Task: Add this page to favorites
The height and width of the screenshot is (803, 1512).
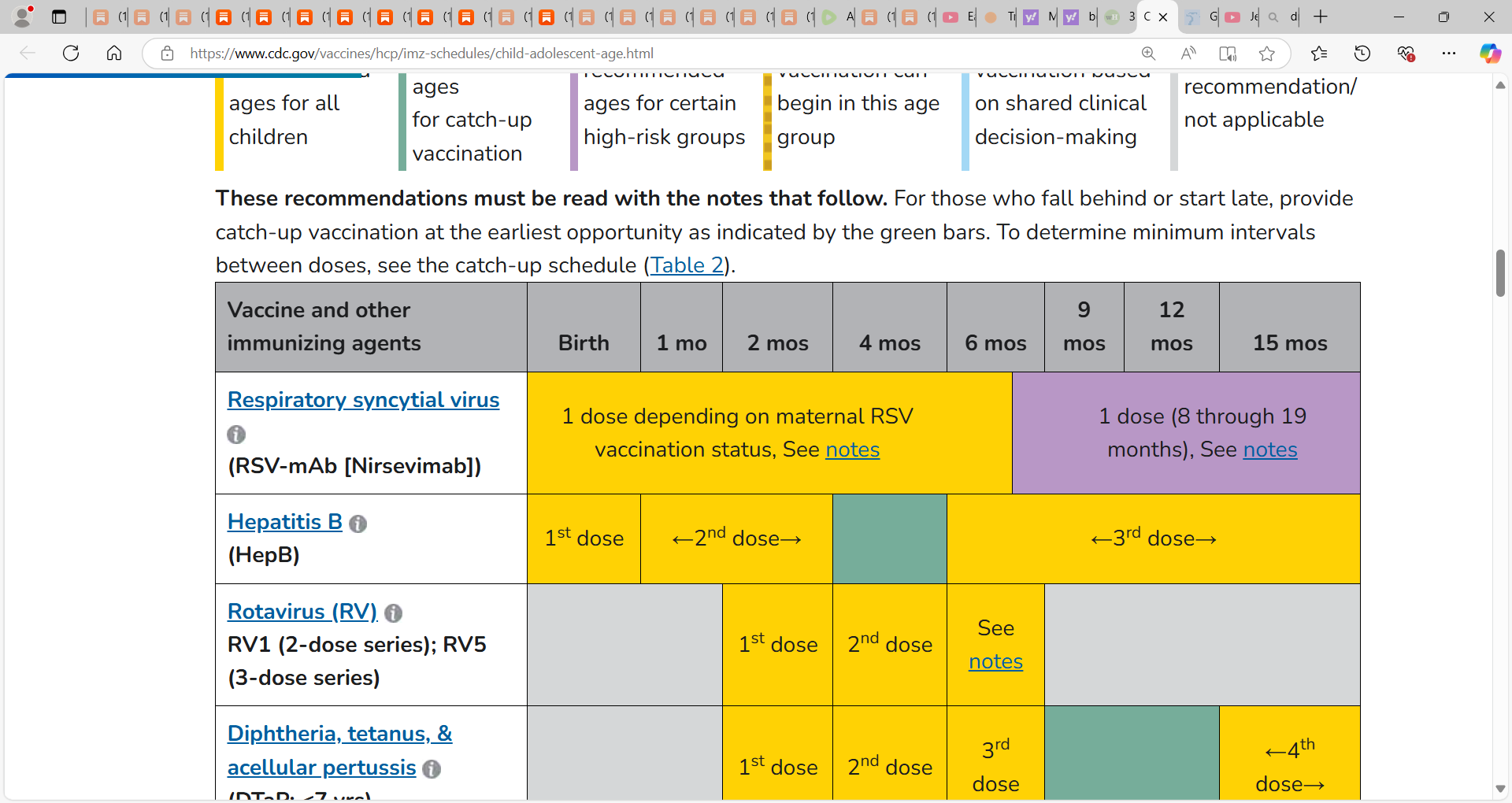Action: tap(1267, 54)
